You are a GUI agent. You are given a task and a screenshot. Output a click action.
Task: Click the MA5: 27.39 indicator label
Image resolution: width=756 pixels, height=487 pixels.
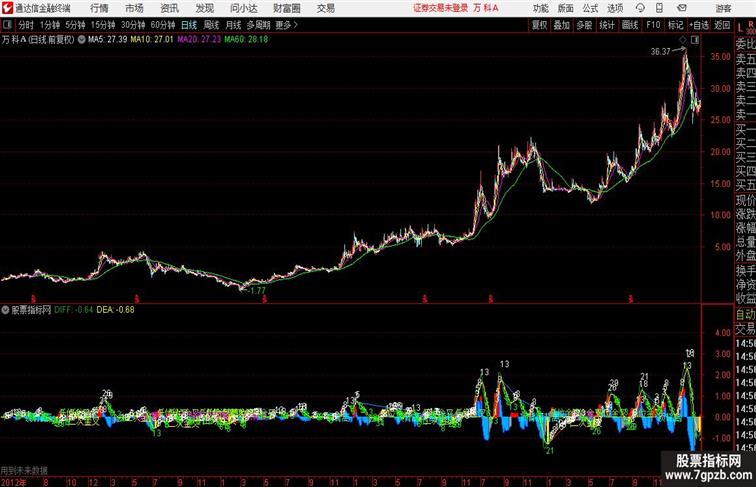(108, 40)
